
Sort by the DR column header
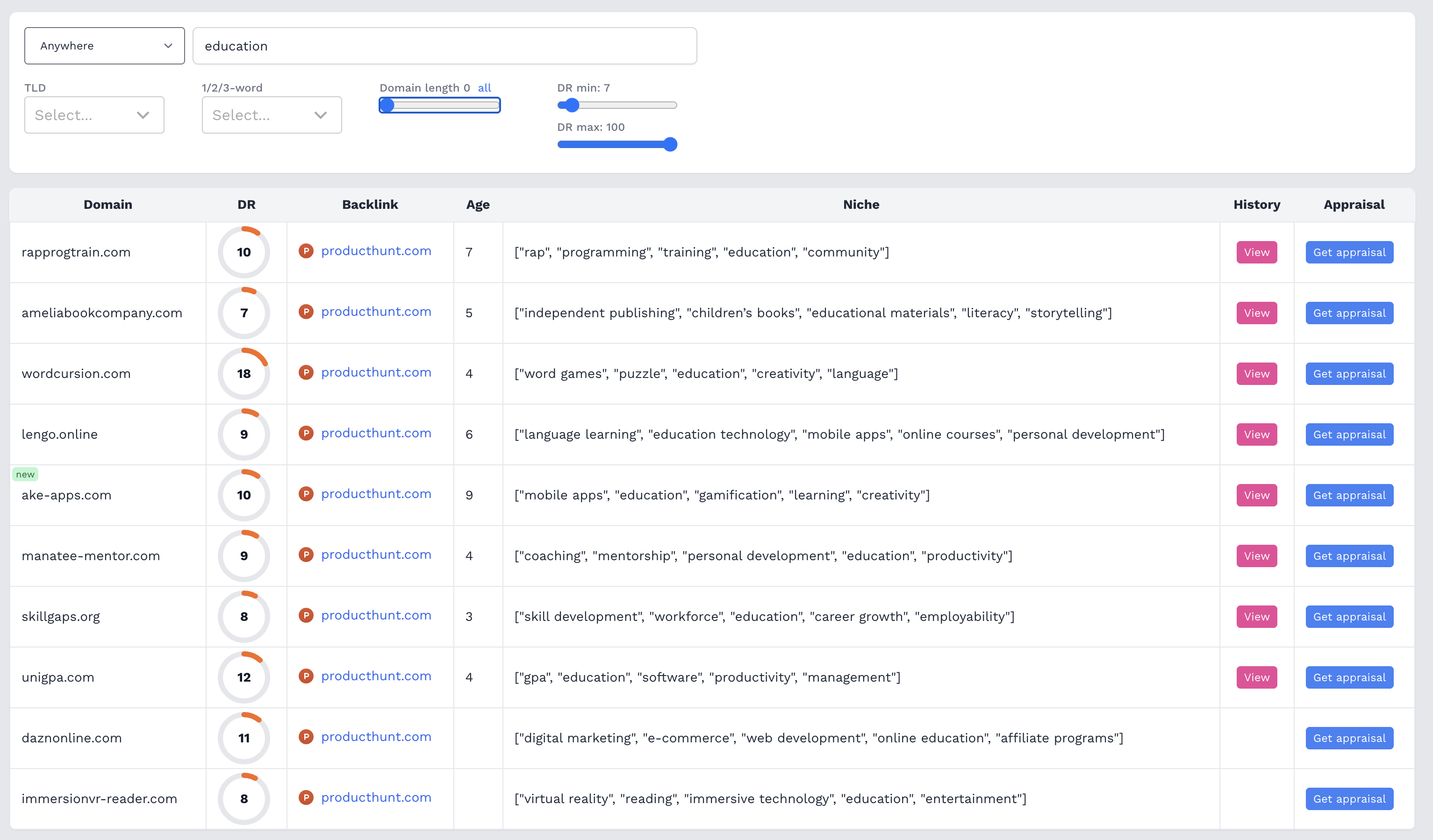(x=246, y=205)
